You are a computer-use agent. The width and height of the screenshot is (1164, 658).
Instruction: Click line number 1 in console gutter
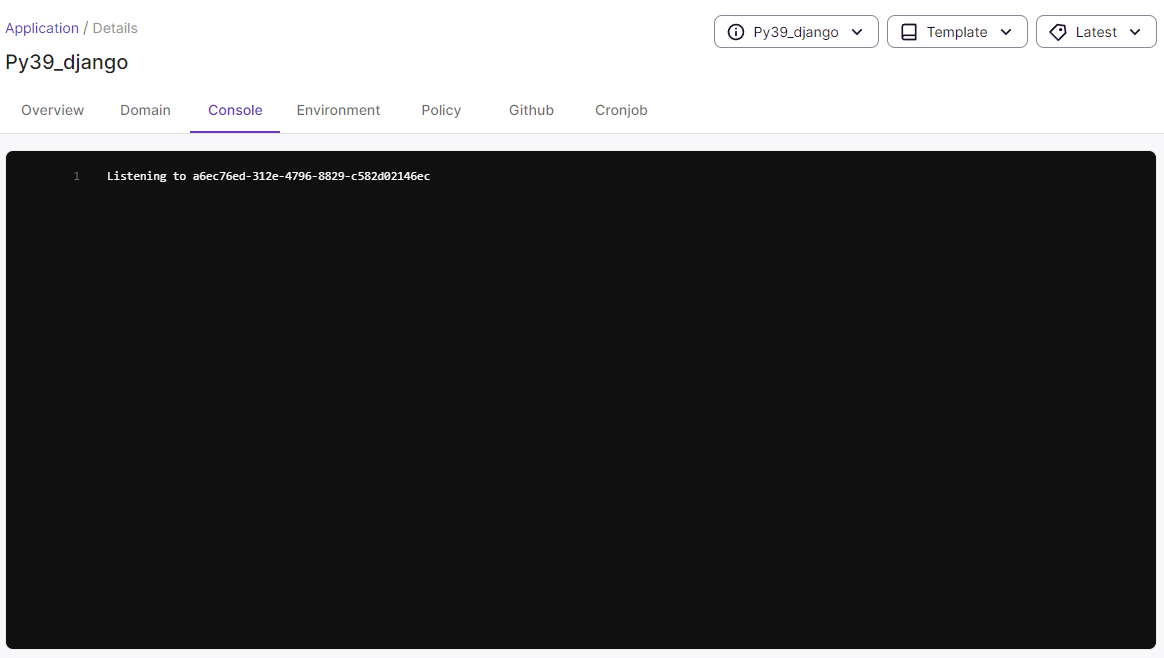click(76, 176)
